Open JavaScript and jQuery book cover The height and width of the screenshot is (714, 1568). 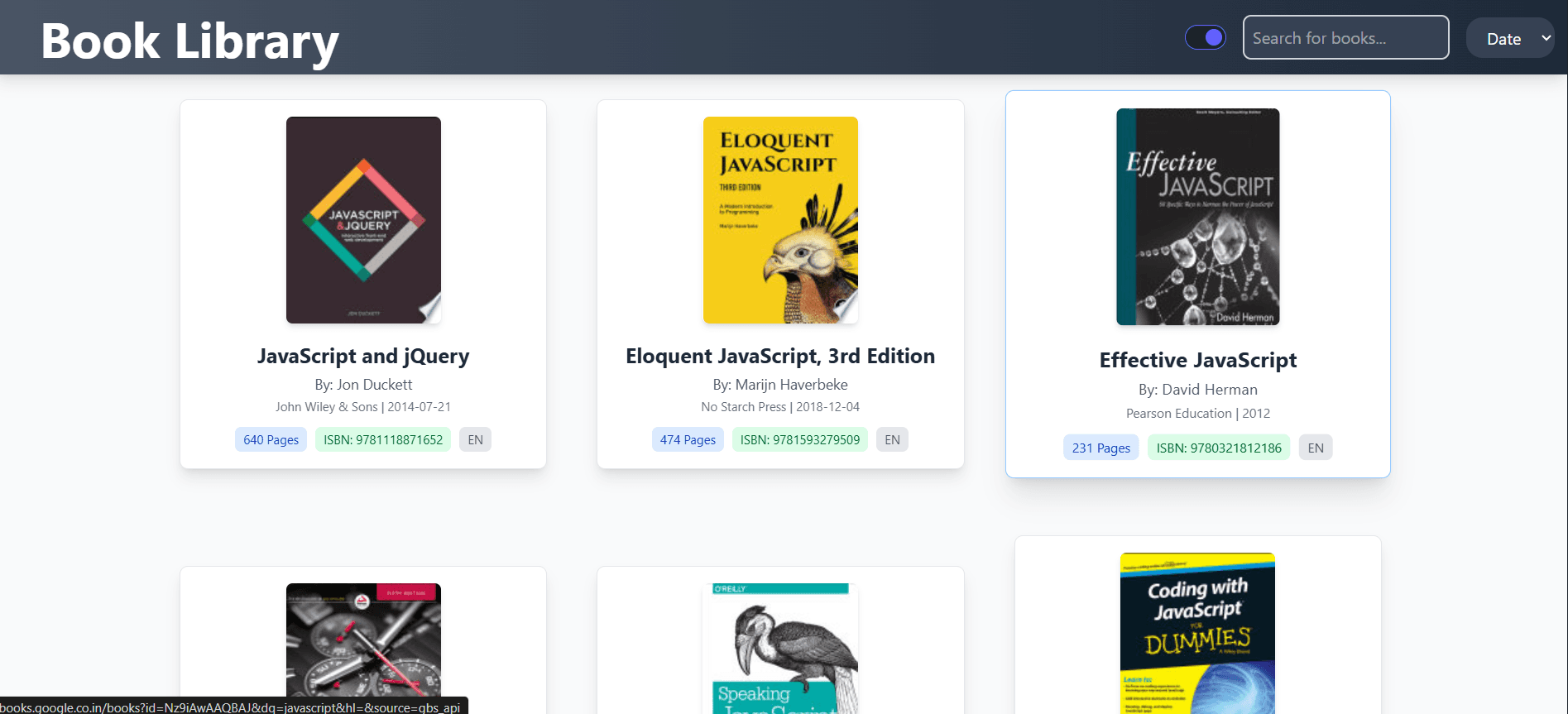[363, 220]
